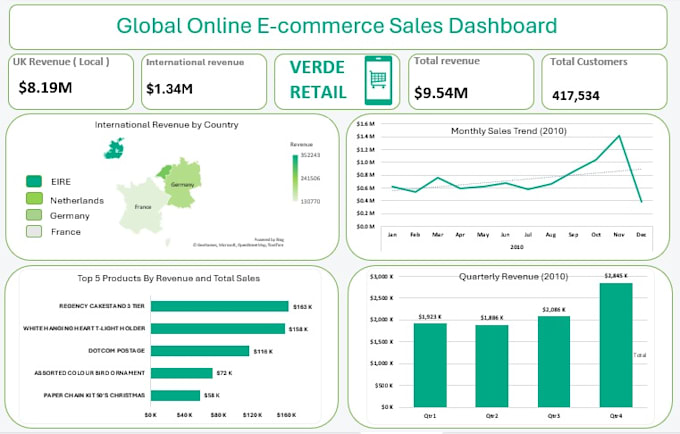Select the EIRE (Ireland) shape on the map
The height and width of the screenshot is (434, 680).
tap(114, 148)
